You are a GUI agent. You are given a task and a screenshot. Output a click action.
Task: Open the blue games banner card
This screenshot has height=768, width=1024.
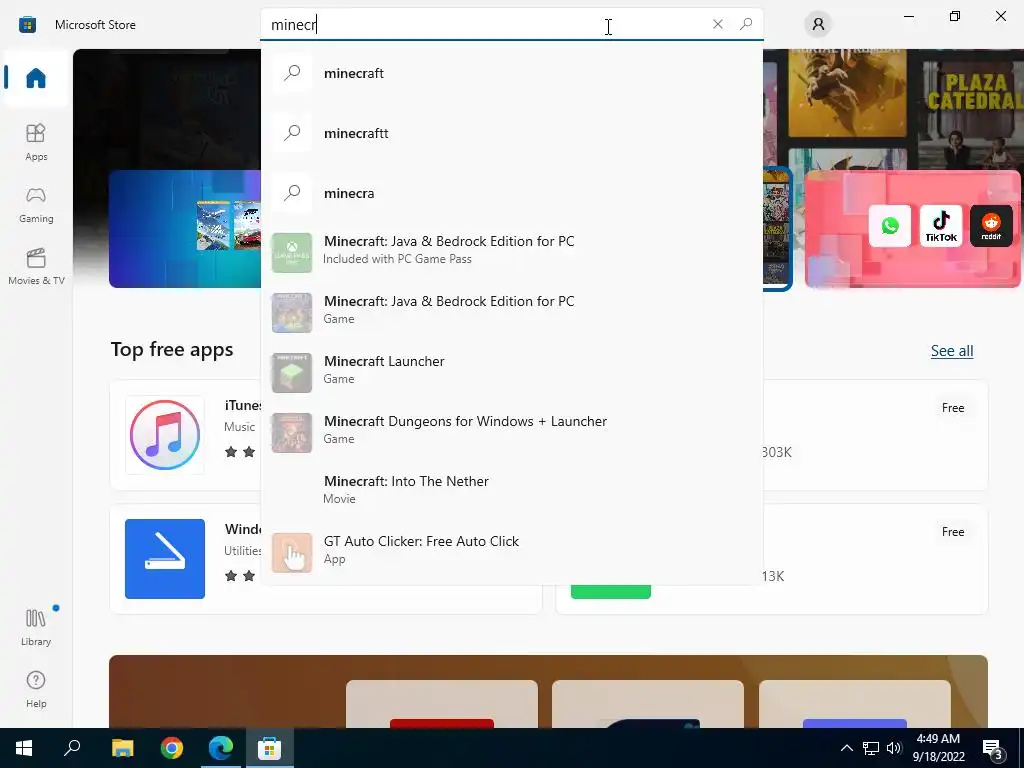click(185, 229)
